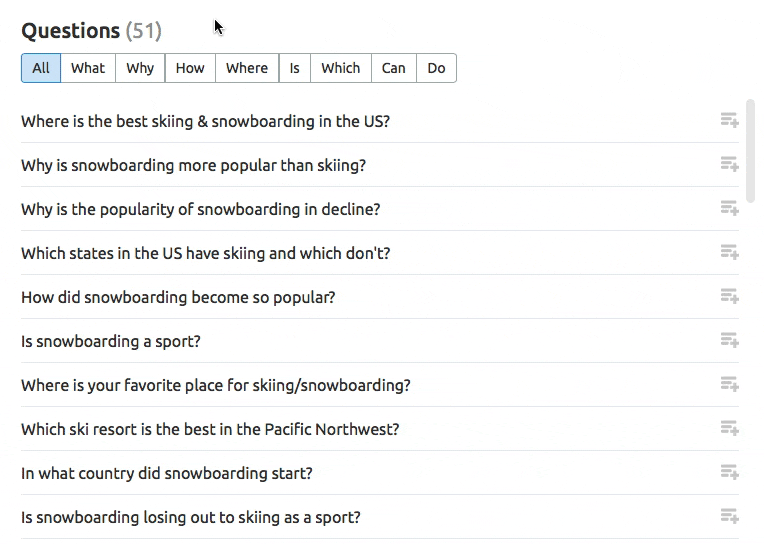The height and width of the screenshot is (544, 764).
Task: Filter by Which questions
Action: coord(340,68)
